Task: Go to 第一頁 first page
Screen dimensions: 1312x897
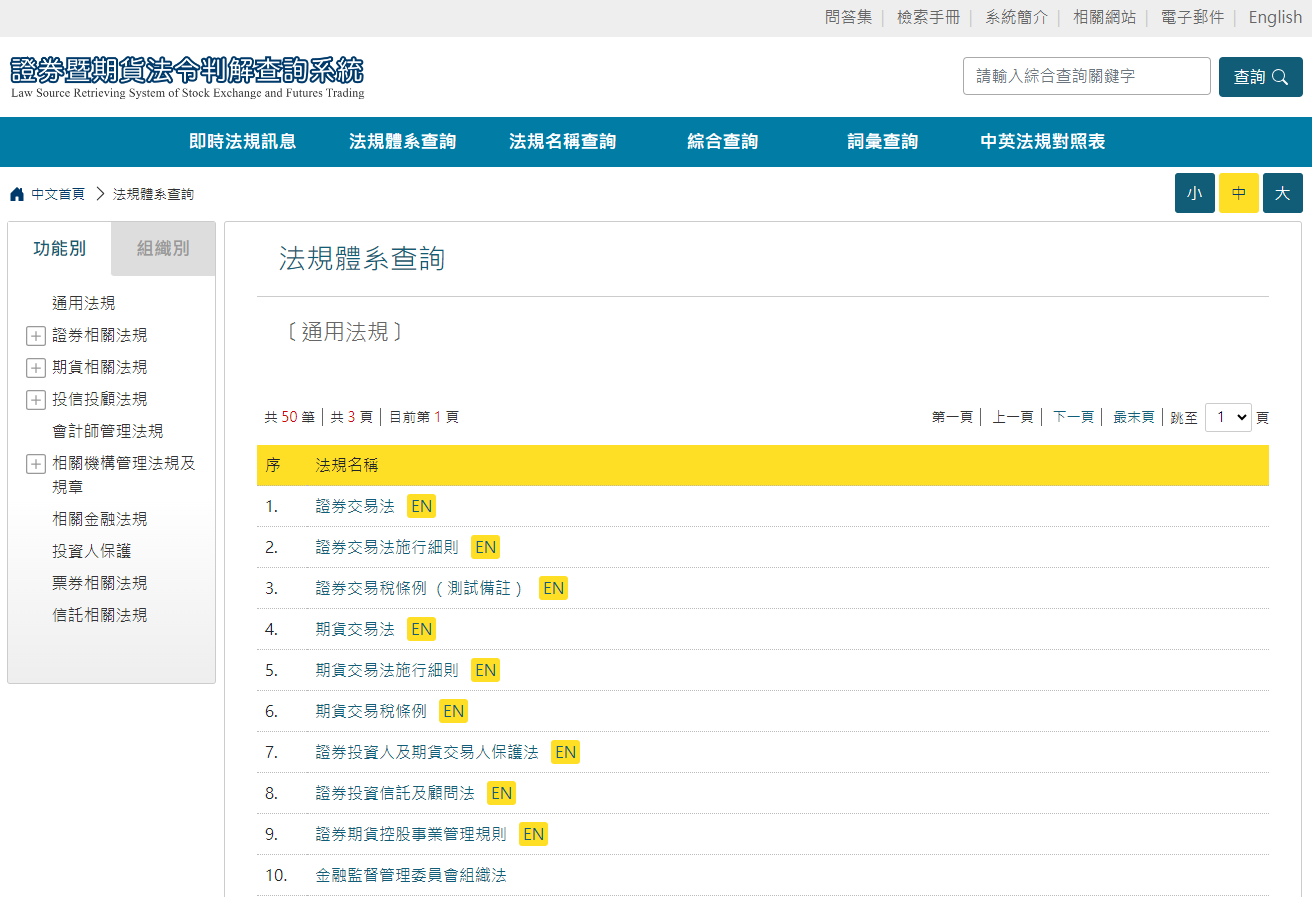Action: click(952, 417)
